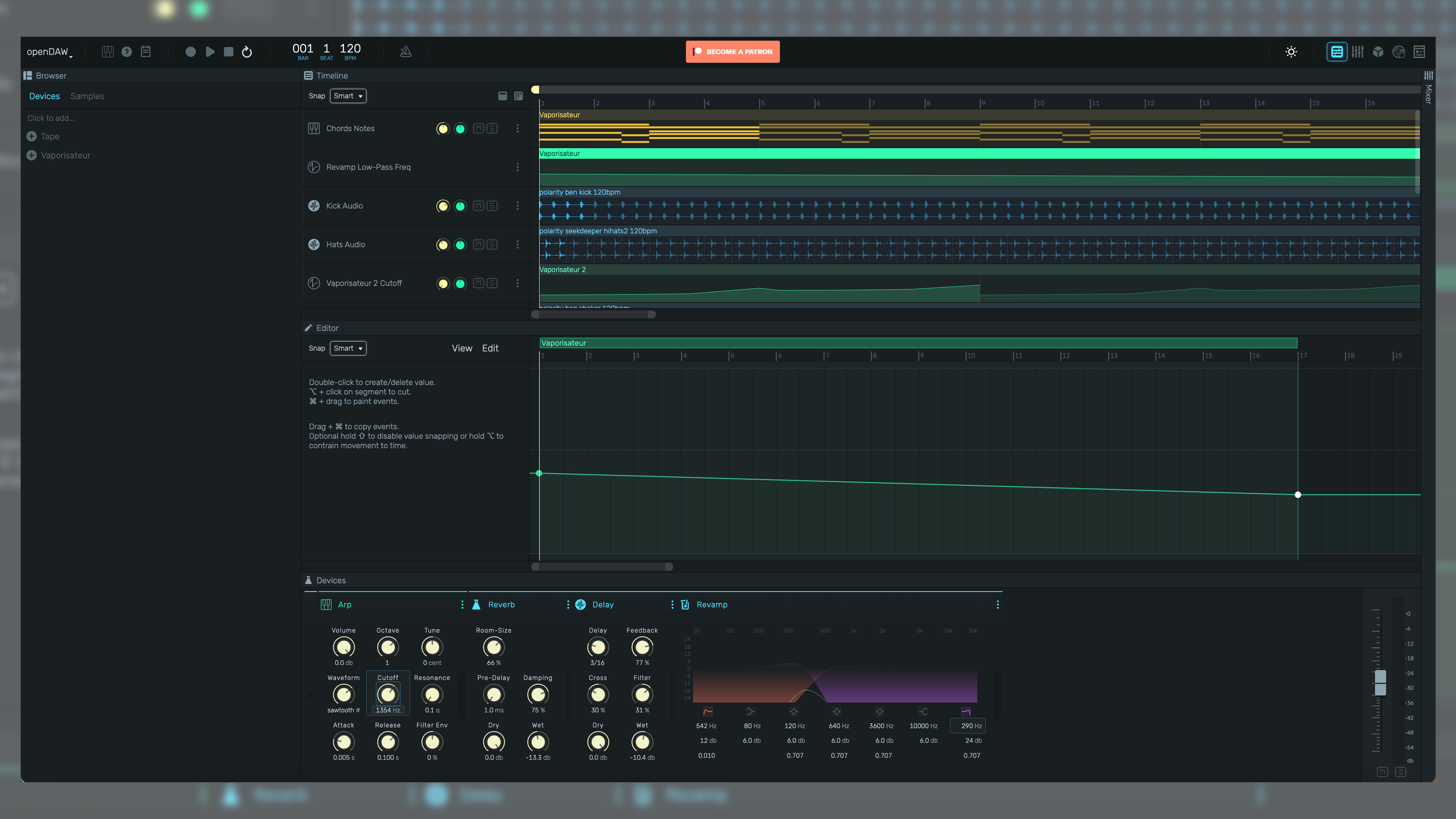Click the stop button
The image size is (1456, 819).
click(x=229, y=52)
